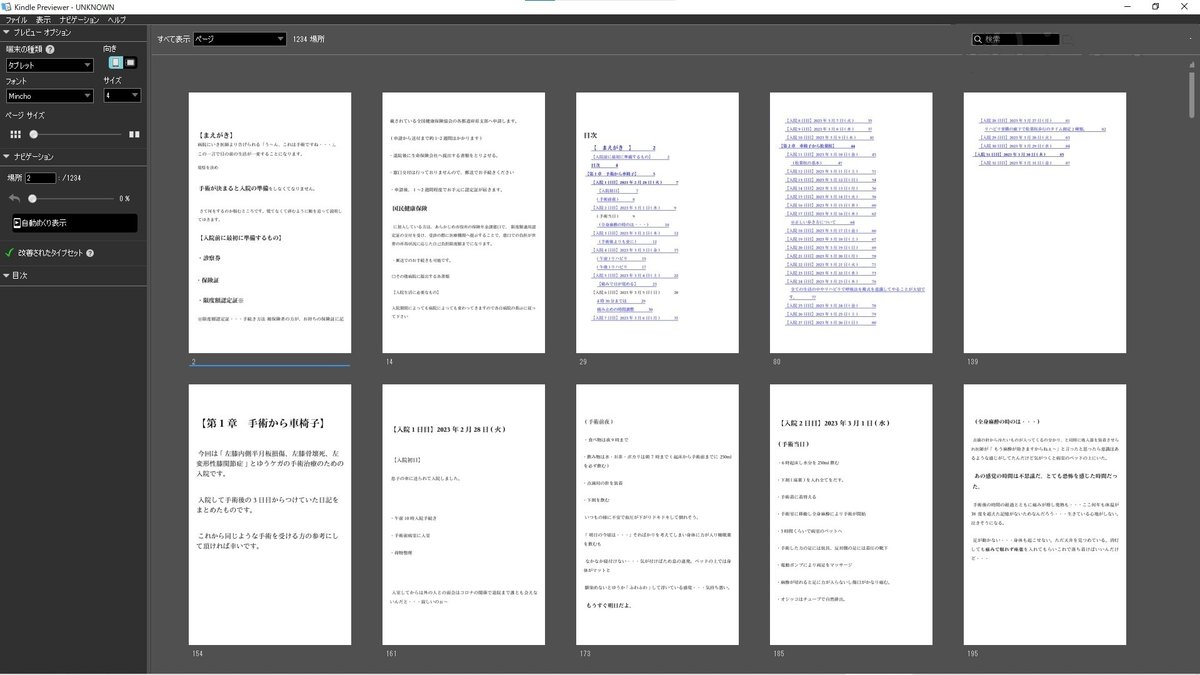1200x675 pixels.
Task: Open the ナビゲーション menu in menu bar
Action: [80, 19]
